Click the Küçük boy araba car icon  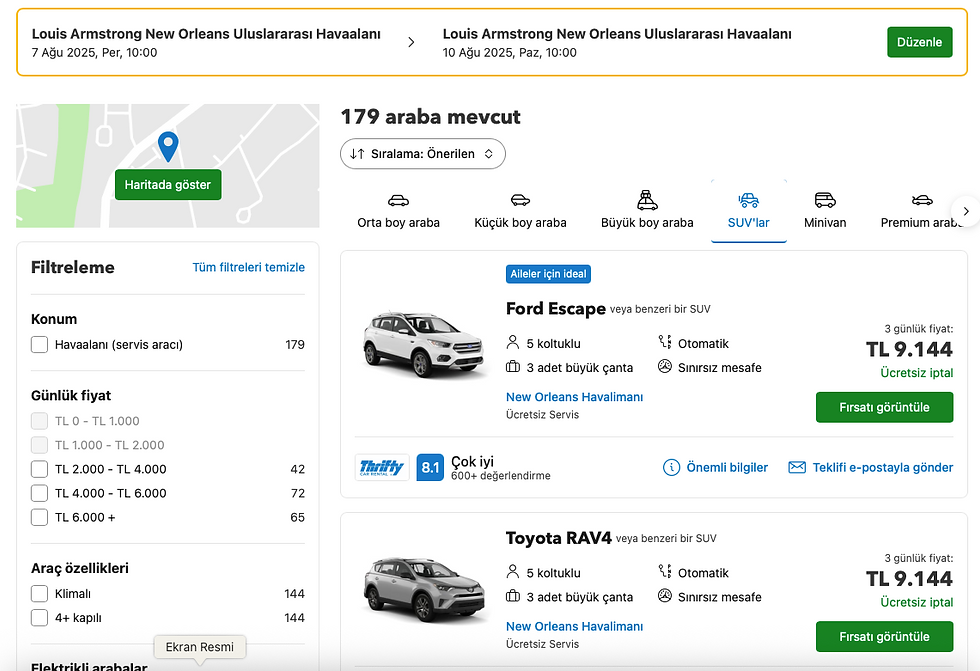[520, 201]
